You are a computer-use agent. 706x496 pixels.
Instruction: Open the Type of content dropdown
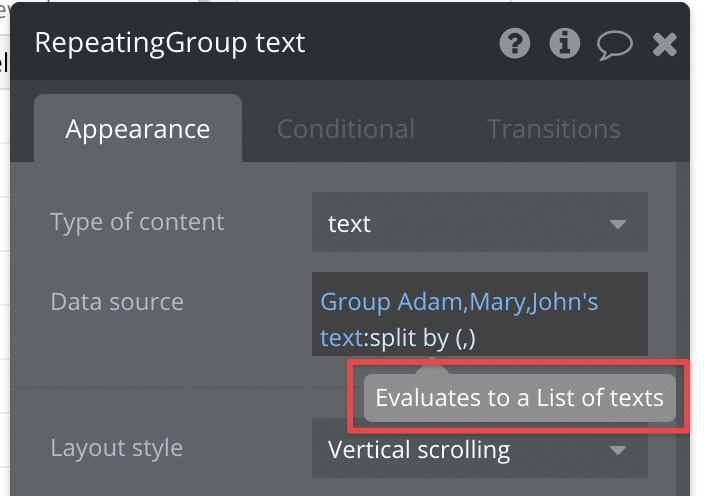(x=480, y=222)
